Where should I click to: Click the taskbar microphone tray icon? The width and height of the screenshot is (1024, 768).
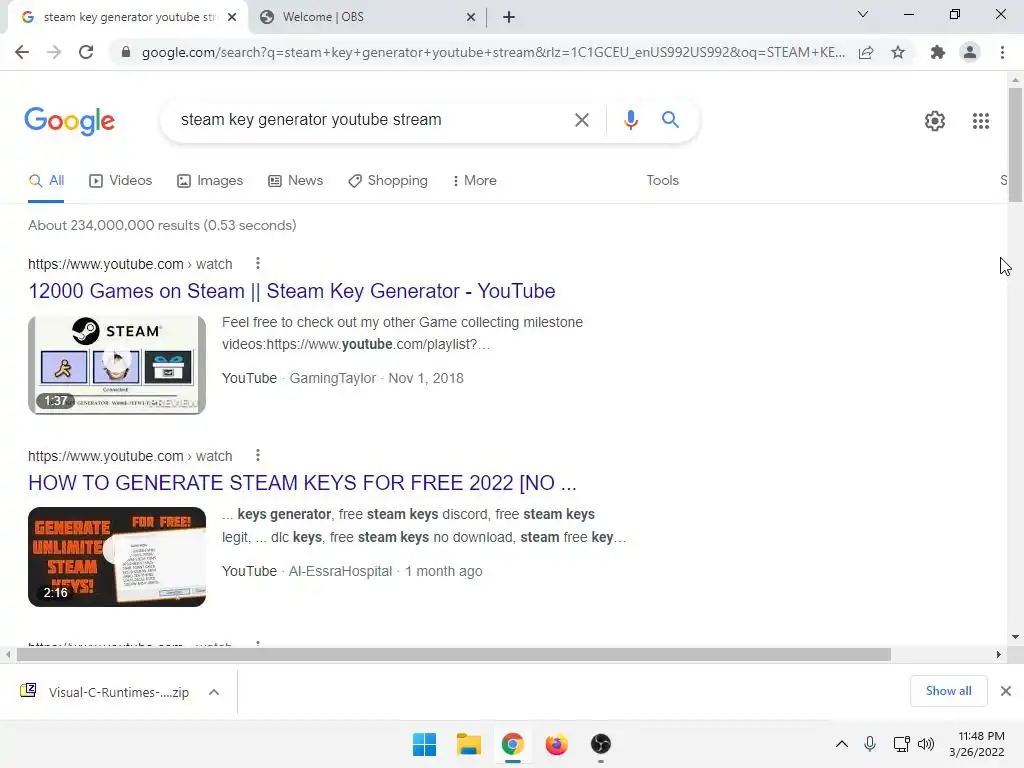point(870,744)
